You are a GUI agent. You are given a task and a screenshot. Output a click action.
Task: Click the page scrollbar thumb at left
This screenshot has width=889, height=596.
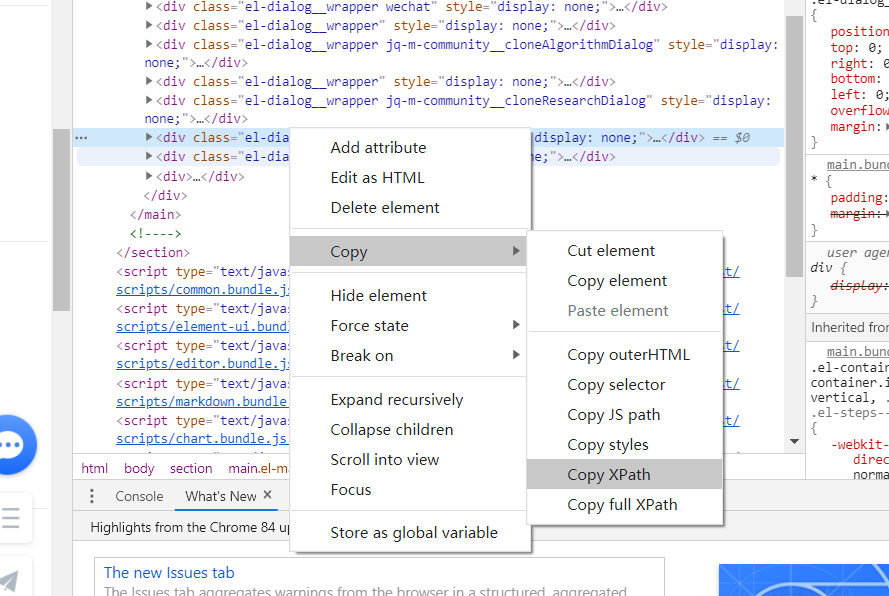[61, 220]
